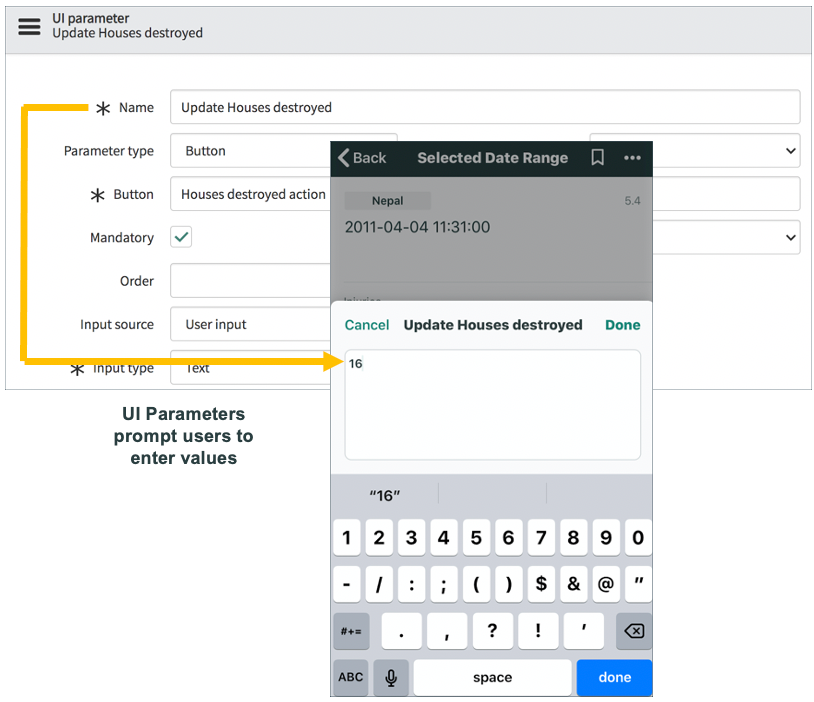Tap the slash key on keyboard
Viewport: 814px width, 702px height.
(379, 584)
